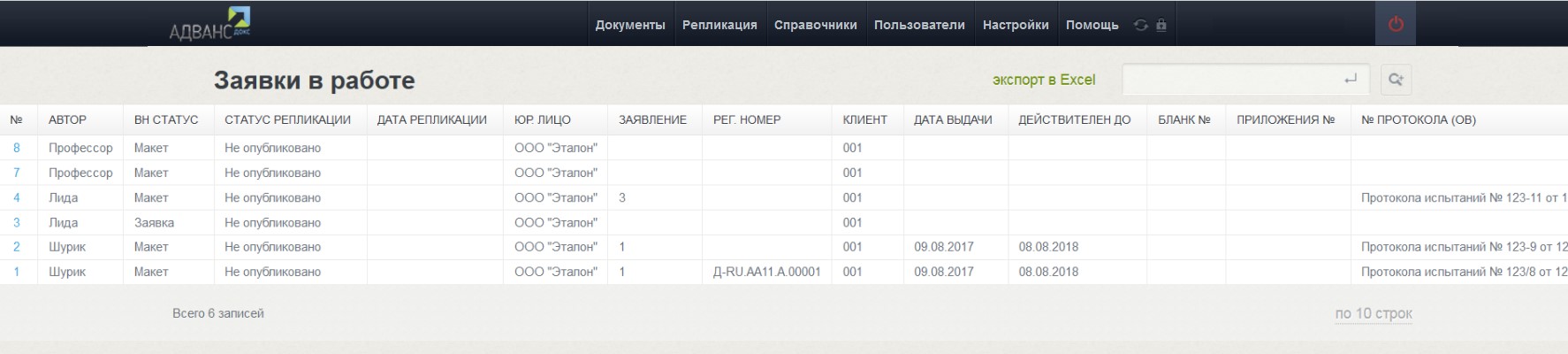Open request number 3 link
The width and height of the screenshot is (1568, 354).
point(17,222)
